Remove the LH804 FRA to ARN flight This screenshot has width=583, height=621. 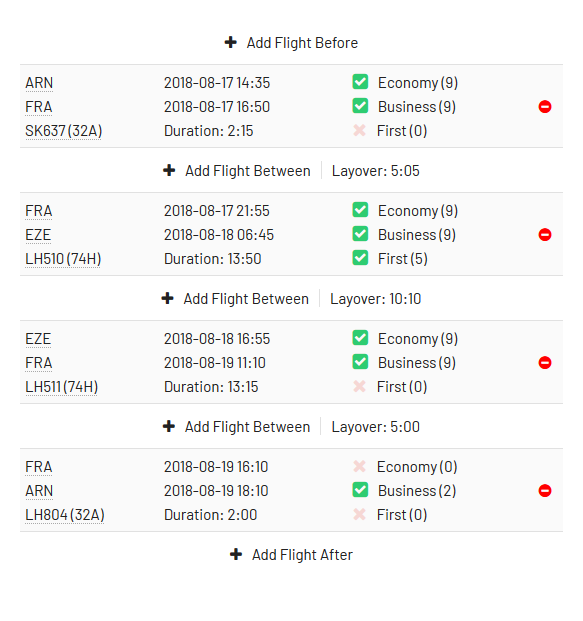545,490
